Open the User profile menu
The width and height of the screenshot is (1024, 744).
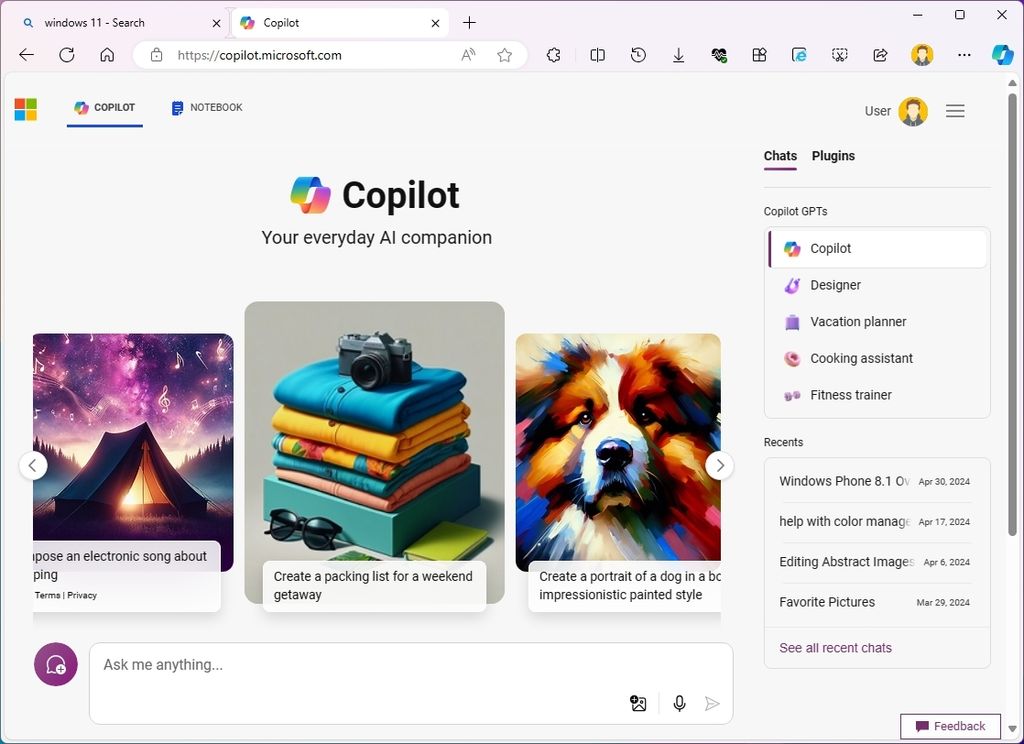click(913, 111)
